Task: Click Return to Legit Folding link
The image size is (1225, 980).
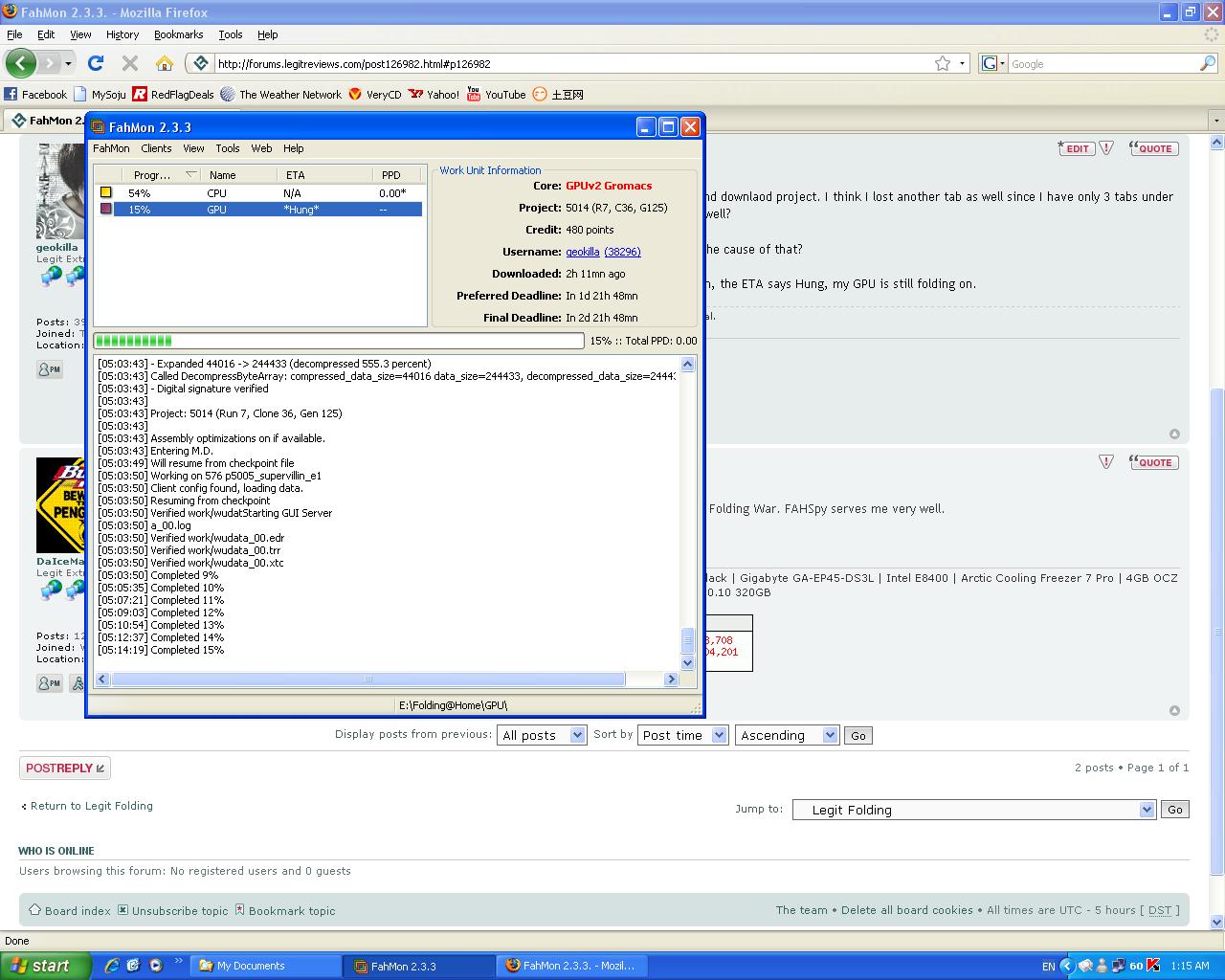Action: tap(92, 806)
